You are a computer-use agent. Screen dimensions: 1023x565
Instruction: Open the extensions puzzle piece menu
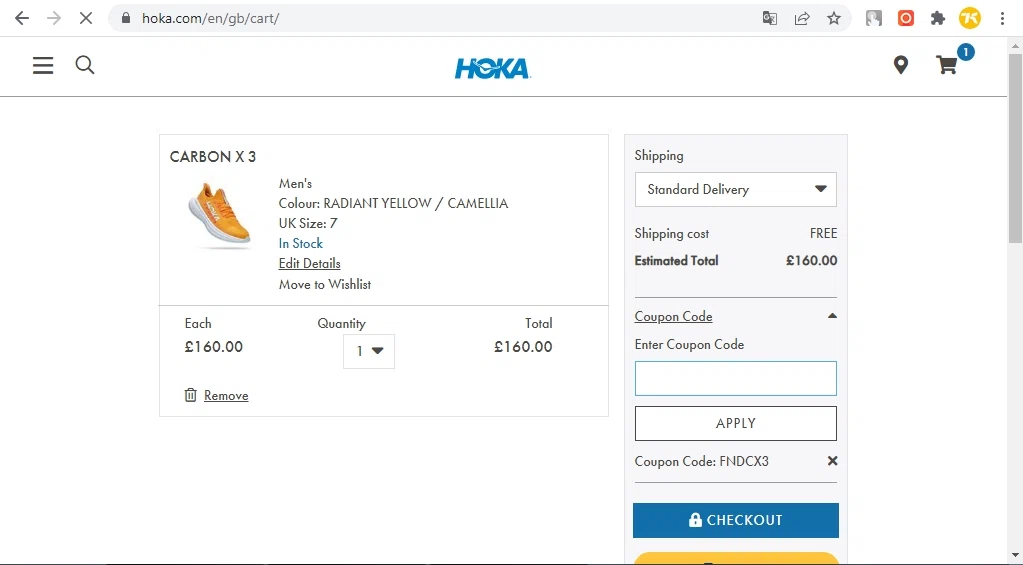click(x=938, y=18)
